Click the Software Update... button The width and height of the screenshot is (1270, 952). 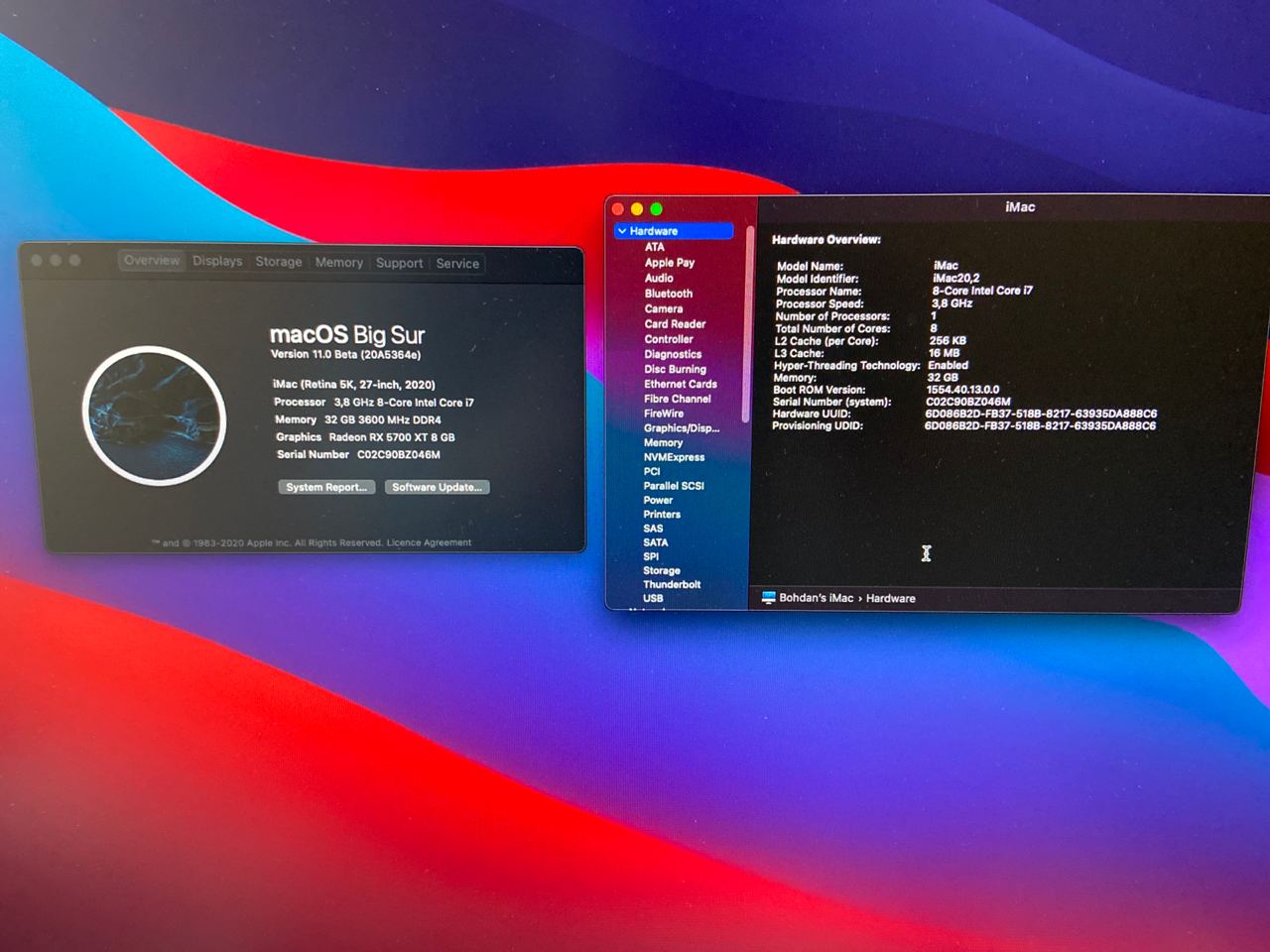[437, 487]
